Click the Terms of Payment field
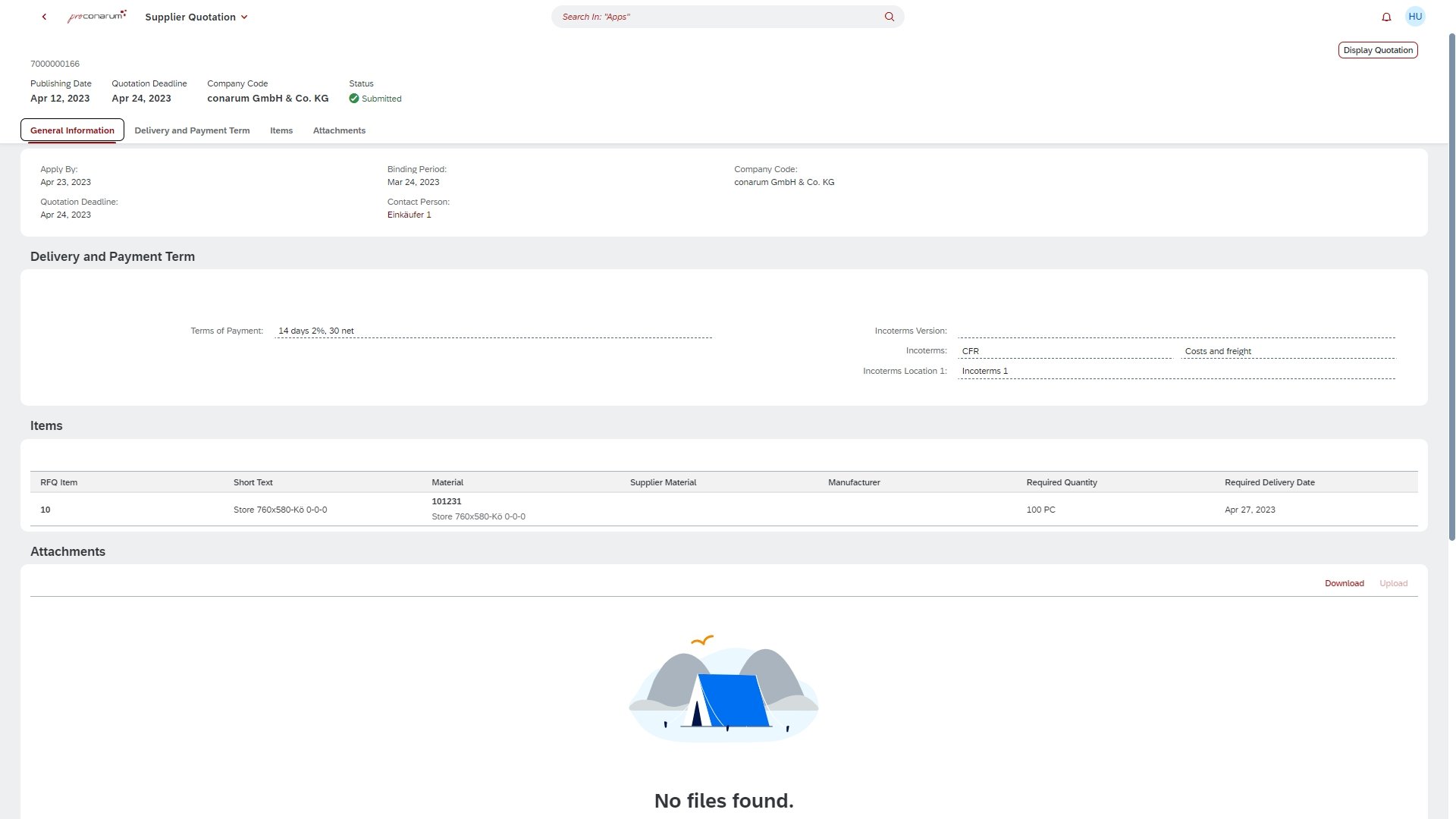Image resolution: width=1456 pixels, height=819 pixels. tap(493, 331)
